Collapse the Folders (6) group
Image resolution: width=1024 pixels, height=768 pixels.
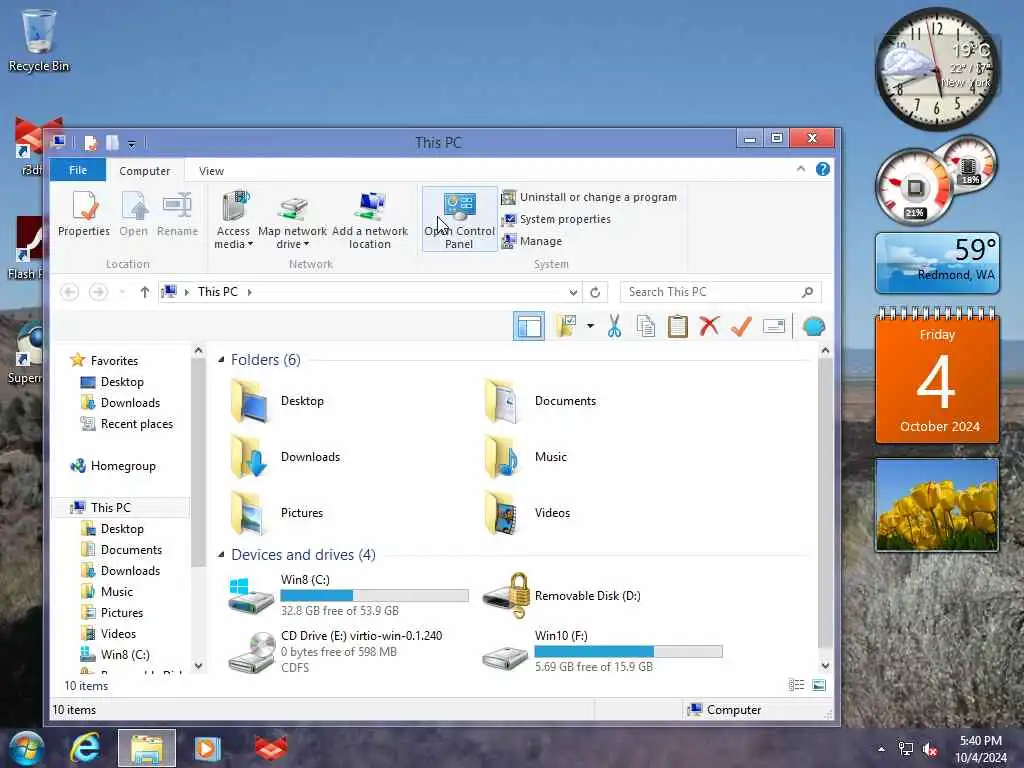(x=221, y=360)
